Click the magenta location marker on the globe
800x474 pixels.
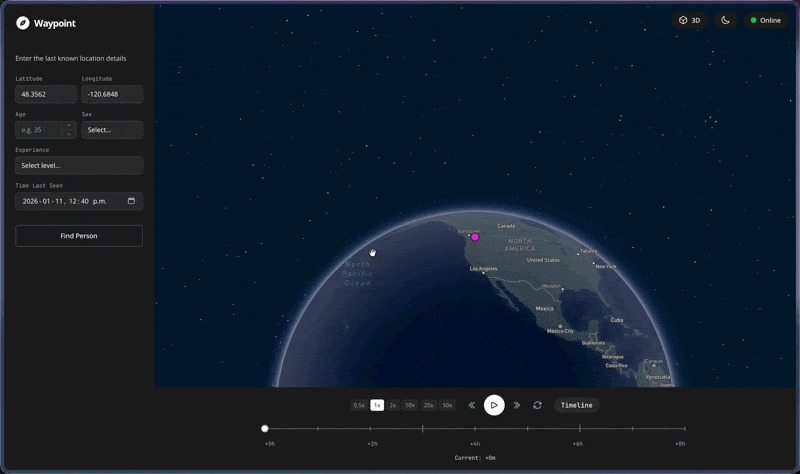(x=475, y=237)
